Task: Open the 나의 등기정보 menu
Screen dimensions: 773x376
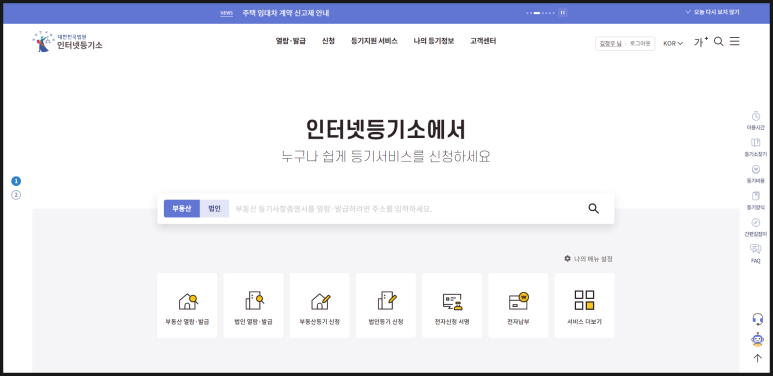Action: pos(434,41)
